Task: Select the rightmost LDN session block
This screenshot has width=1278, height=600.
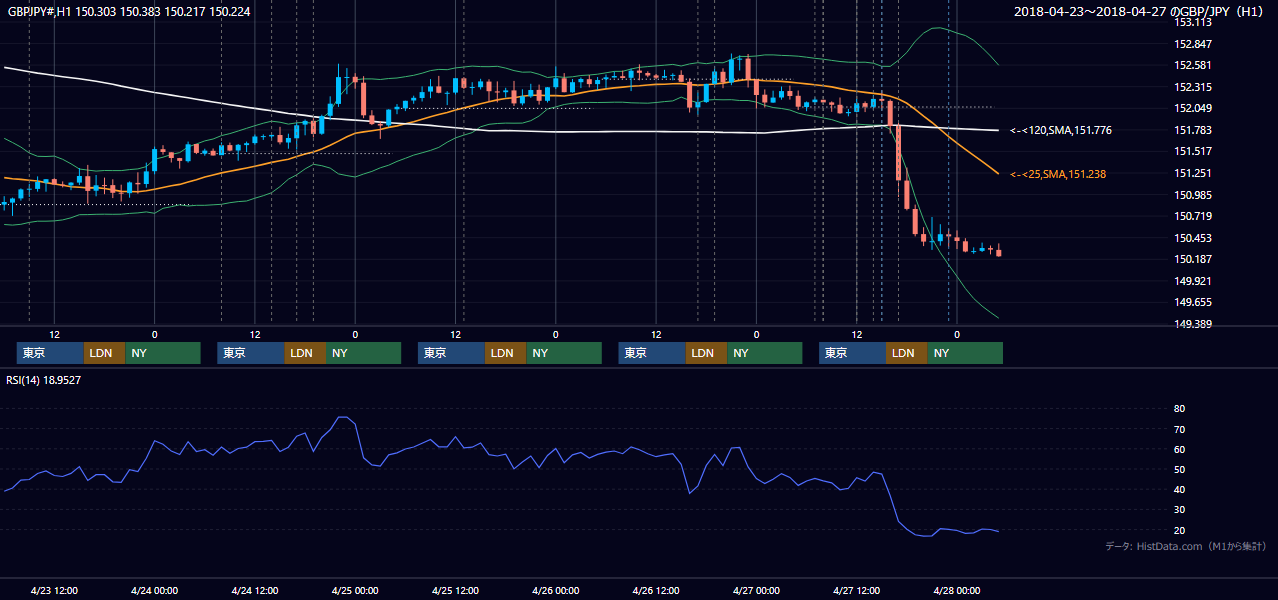Action: (x=906, y=353)
